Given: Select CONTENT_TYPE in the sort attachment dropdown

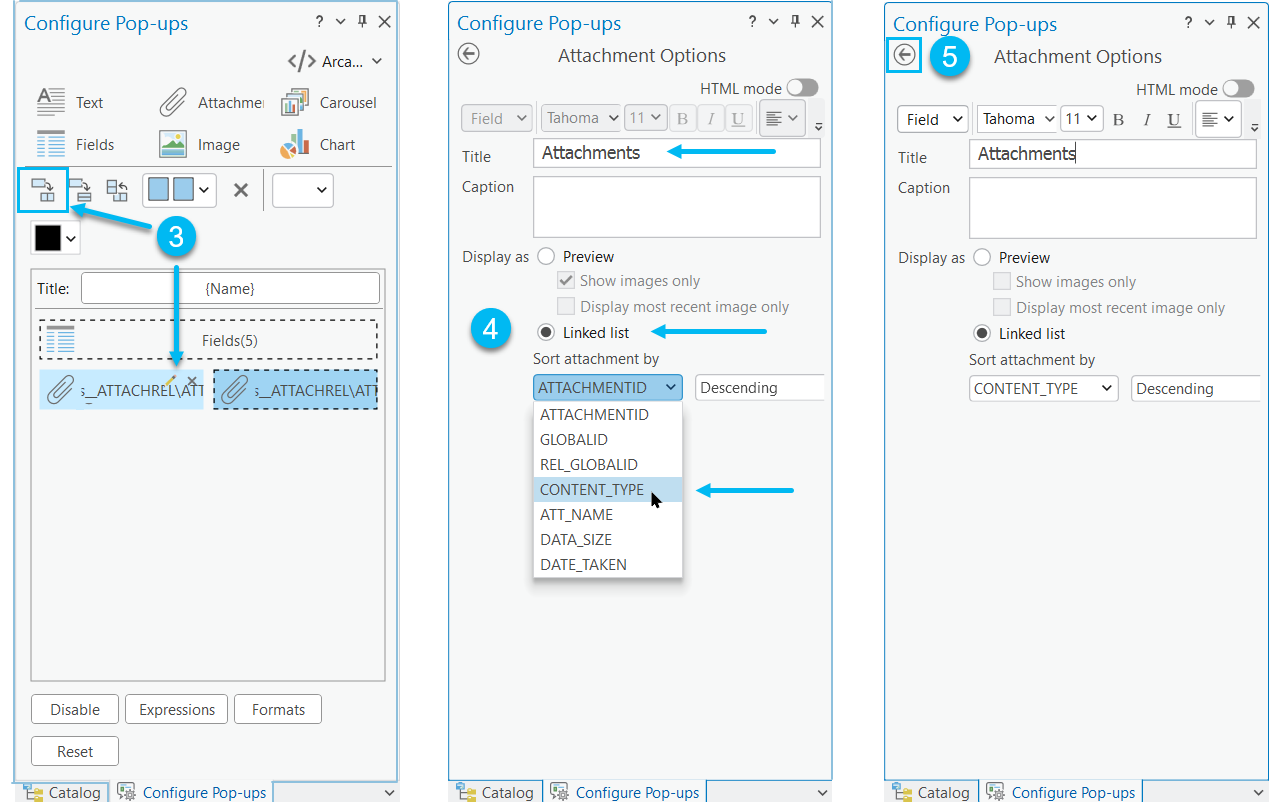Looking at the screenshot, I should [590, 489].
